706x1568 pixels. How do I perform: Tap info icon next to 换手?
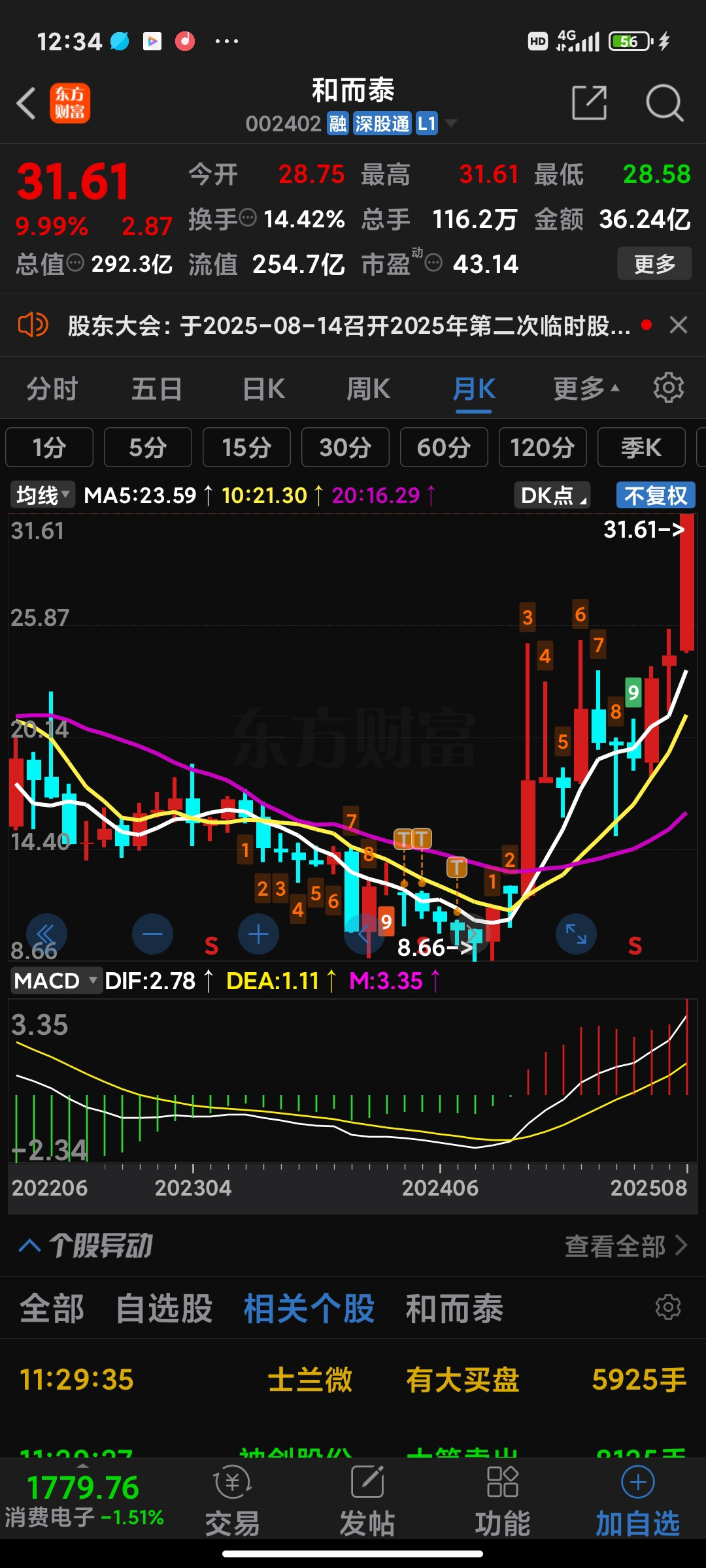pyautogui.click(x=248, y=218)
